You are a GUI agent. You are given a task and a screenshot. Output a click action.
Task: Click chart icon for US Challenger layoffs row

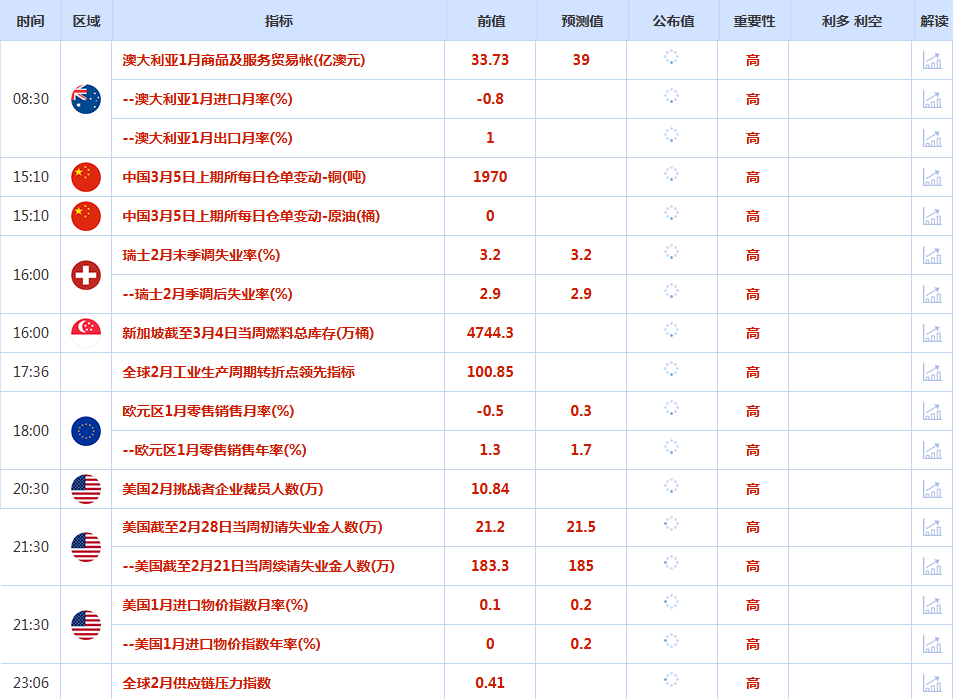point(932,489)
